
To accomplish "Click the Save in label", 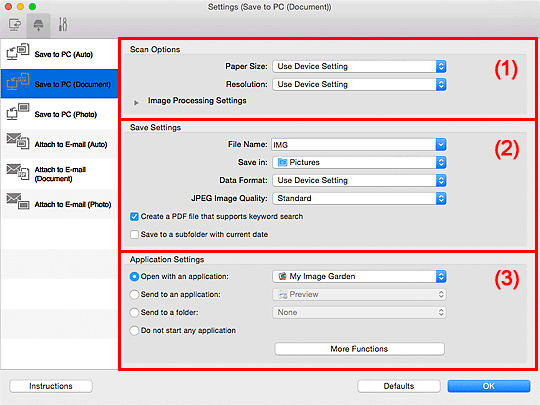I will click(253, 162).
